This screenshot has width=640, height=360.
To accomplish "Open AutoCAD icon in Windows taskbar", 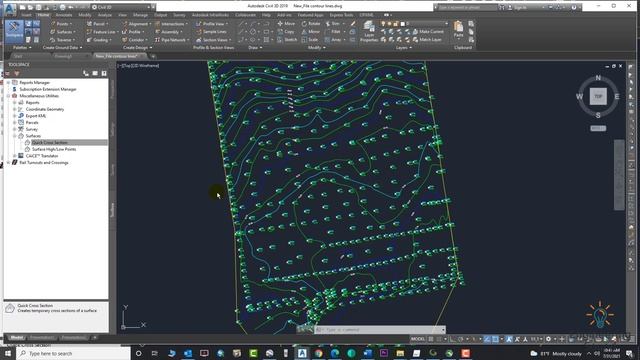I will pos(302,353).
